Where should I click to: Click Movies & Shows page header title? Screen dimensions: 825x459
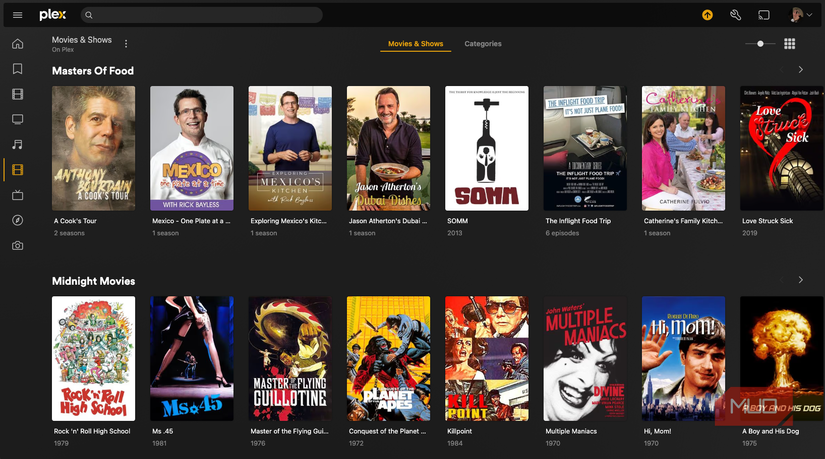pos(82,40)
